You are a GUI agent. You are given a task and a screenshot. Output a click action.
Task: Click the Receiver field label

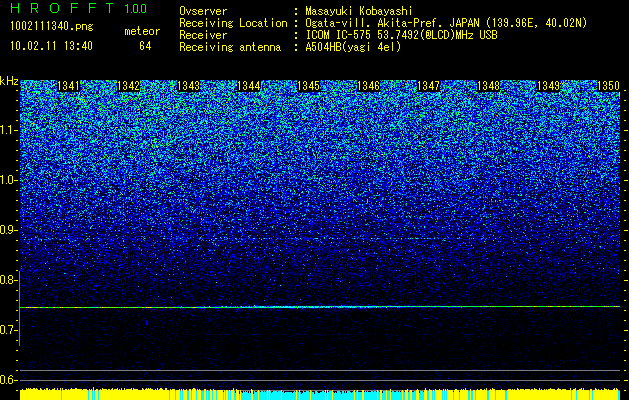click(203, 35)
